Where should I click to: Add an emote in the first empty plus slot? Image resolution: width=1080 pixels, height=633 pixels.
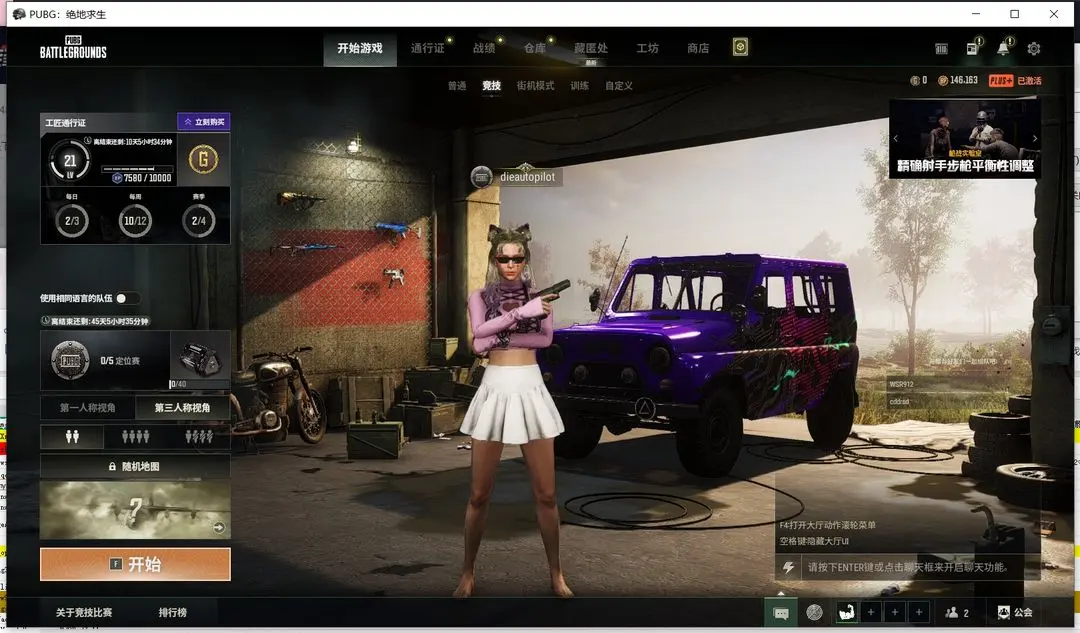click(x=871, y=612)
